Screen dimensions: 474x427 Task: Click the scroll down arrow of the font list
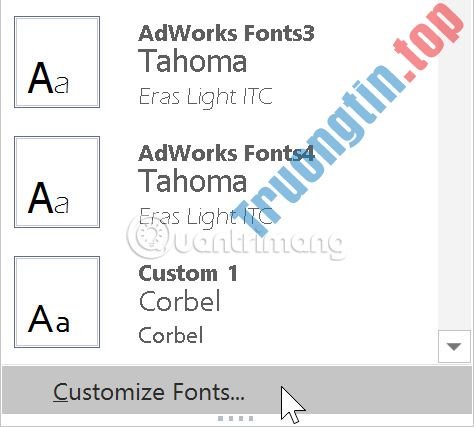pyautogui.click(x=454, y=346)
